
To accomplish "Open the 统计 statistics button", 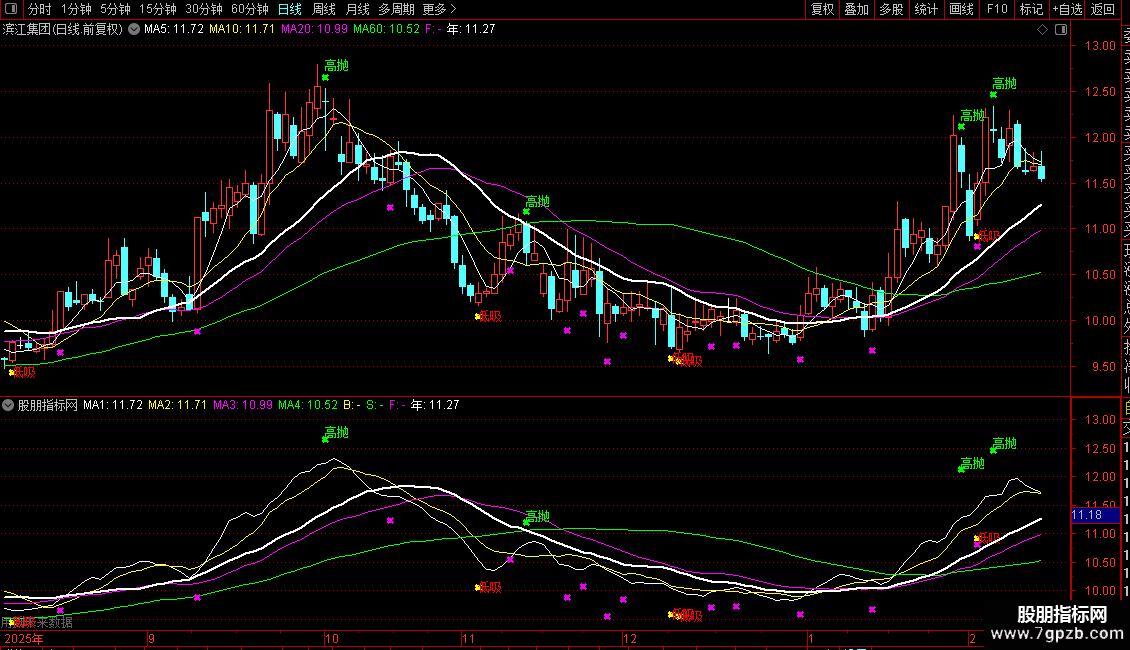I will (x=926, y=9).
